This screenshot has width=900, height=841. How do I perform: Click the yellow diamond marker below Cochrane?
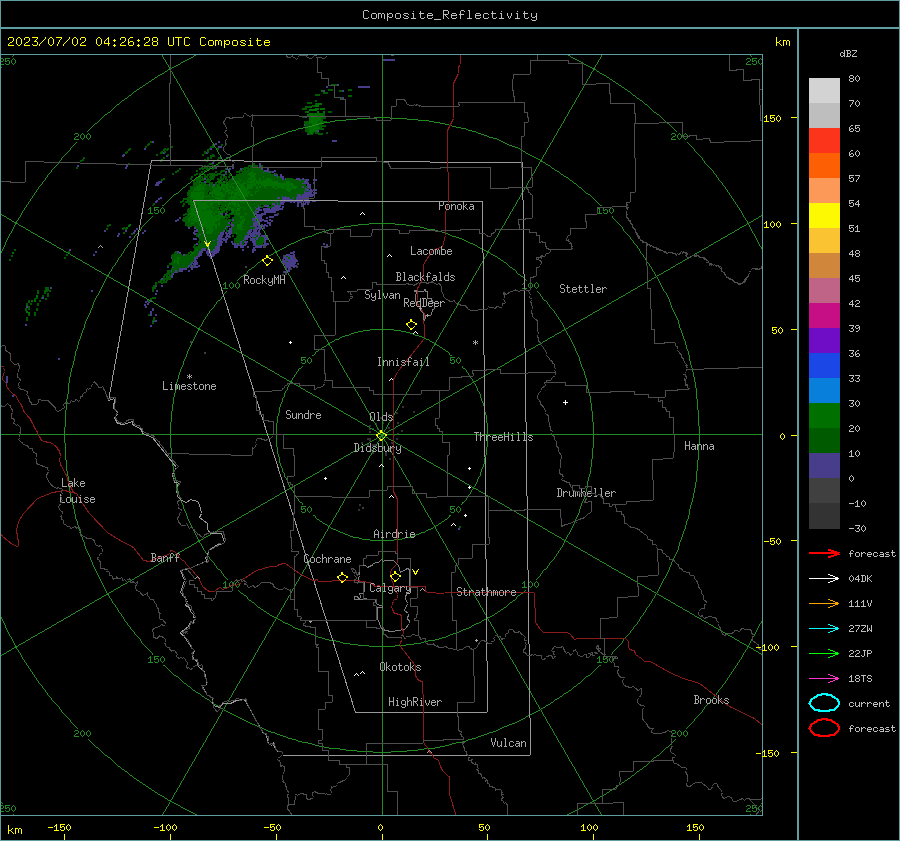[x=342, y=577]
